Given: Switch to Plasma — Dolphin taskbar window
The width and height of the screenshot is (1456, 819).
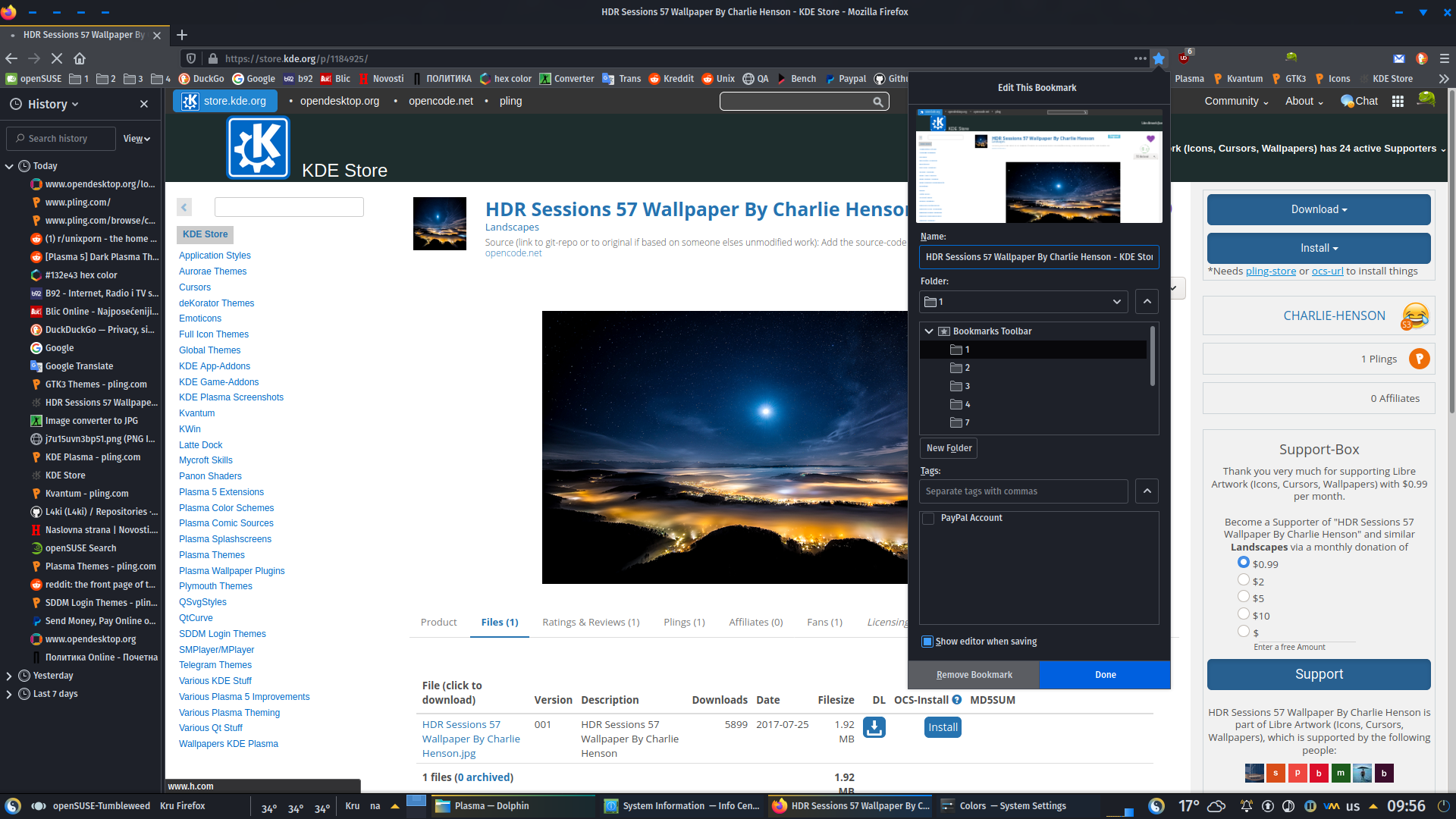Looking at the screenshot, I should pos(512,806).
